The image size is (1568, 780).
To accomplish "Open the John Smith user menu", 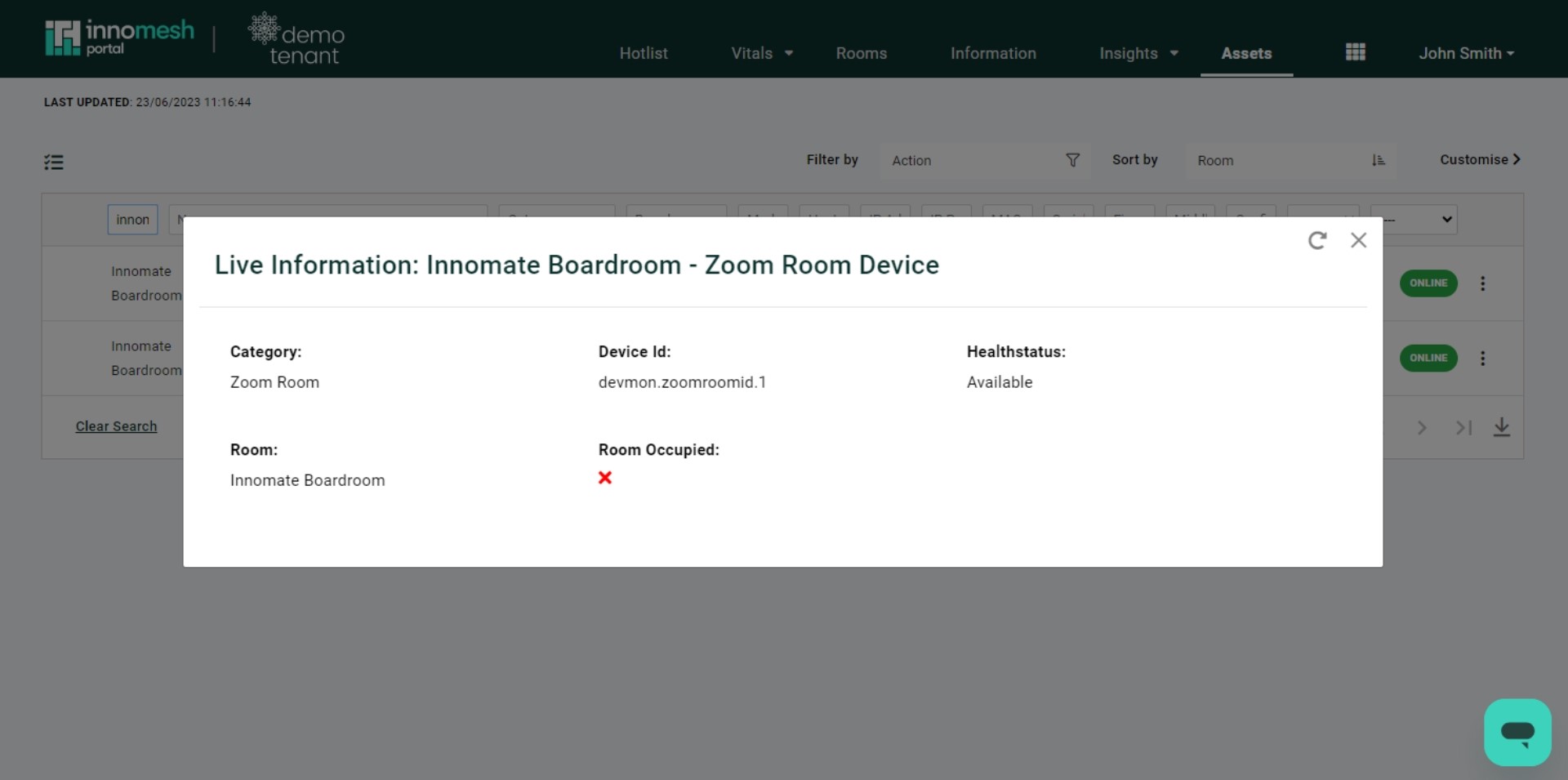I will tap(1466, 53).
